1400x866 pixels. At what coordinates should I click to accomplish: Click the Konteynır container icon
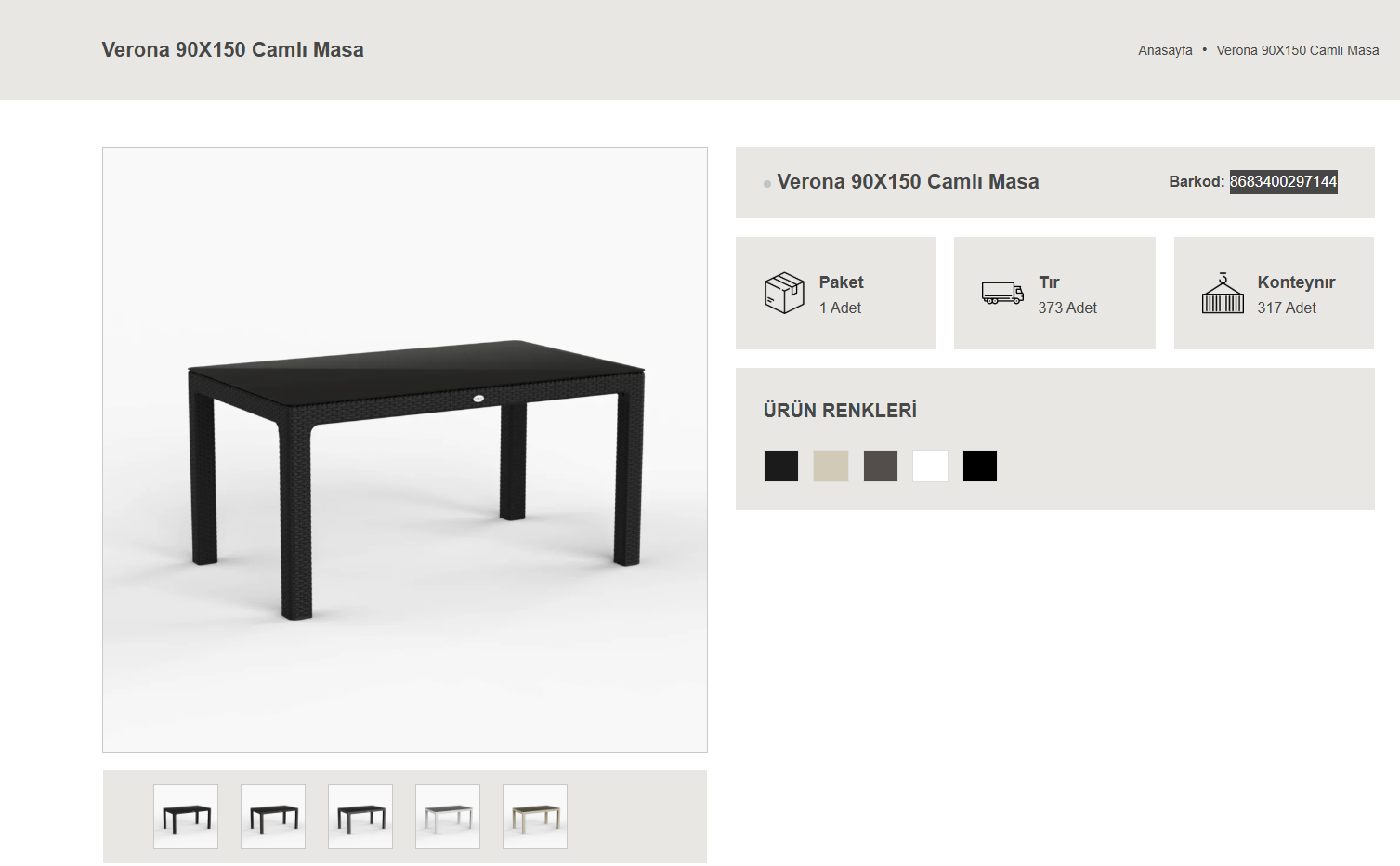tap(1223, 293)
